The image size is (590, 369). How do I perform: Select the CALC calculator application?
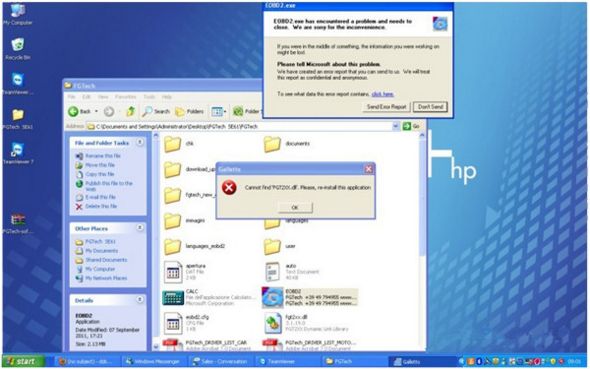[x=209, y=297]
